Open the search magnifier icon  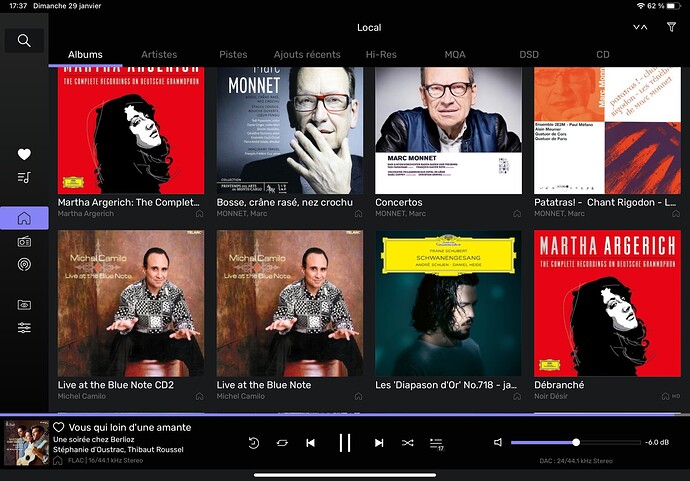(x=24, y=41)
